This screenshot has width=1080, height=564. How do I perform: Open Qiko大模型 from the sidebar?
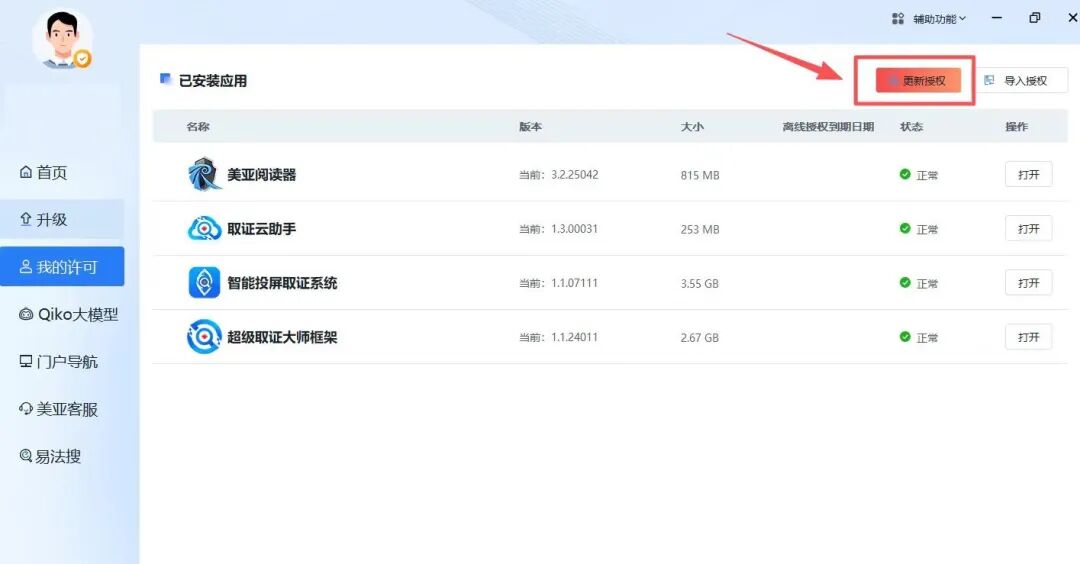coord(68,314)
